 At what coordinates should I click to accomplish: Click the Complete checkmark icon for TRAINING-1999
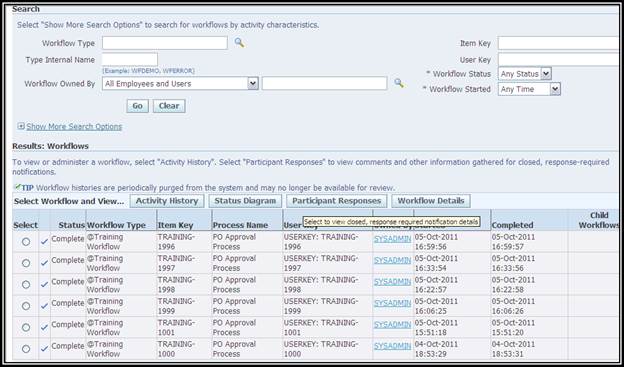(45, 306)
